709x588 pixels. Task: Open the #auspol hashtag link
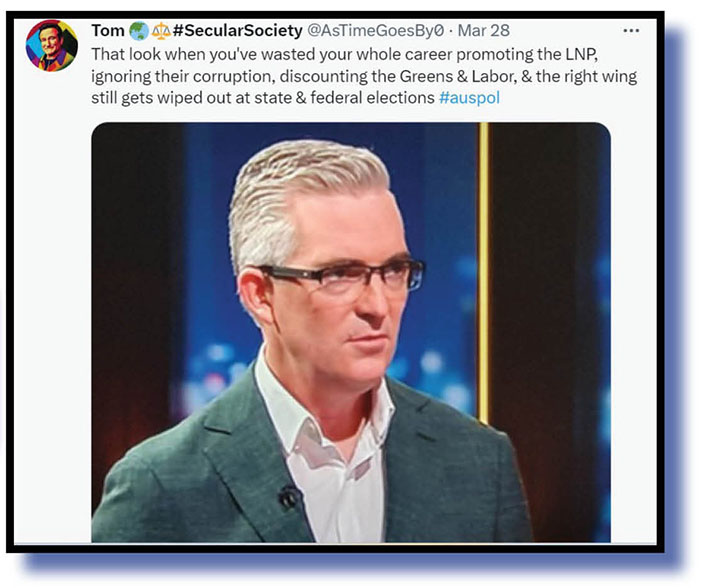click(x=469, y=98)
